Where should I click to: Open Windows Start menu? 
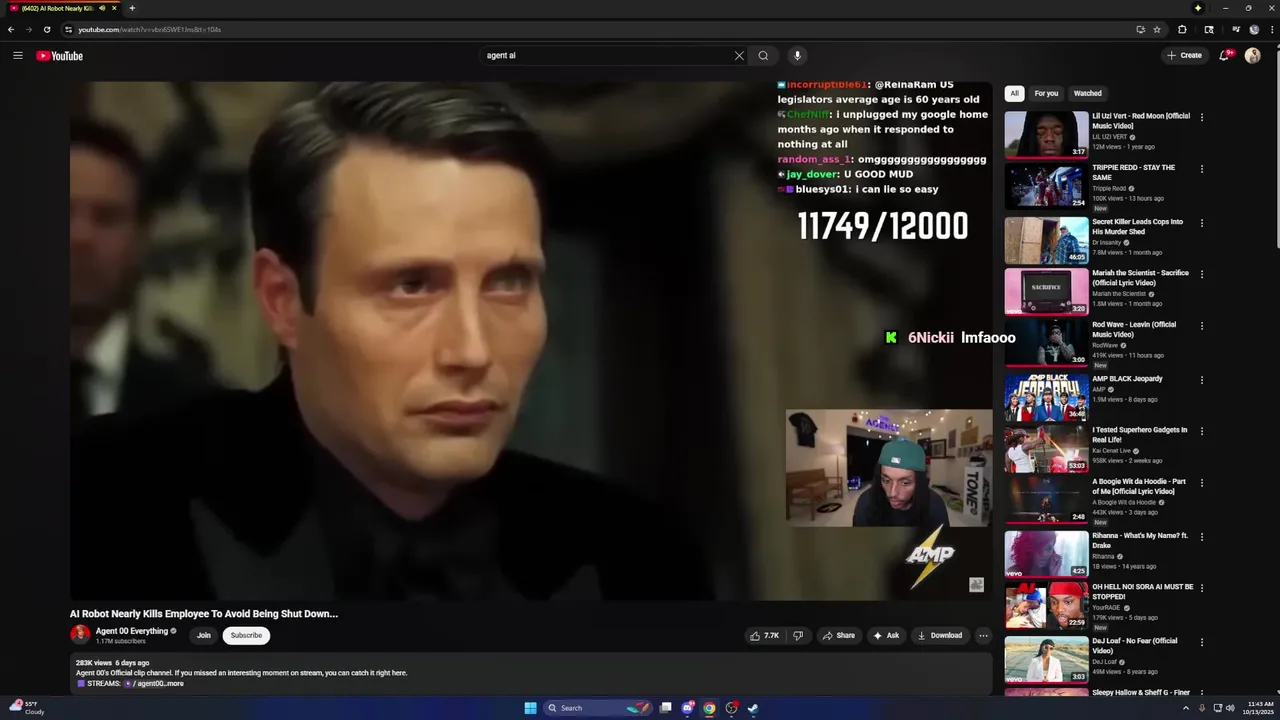click(x=530, y=708)
